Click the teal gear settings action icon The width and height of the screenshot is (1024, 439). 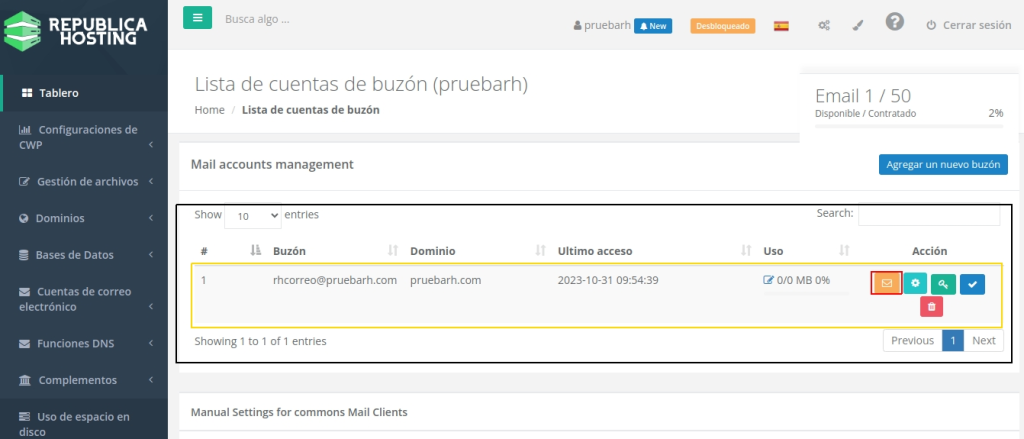pos(915,284)
